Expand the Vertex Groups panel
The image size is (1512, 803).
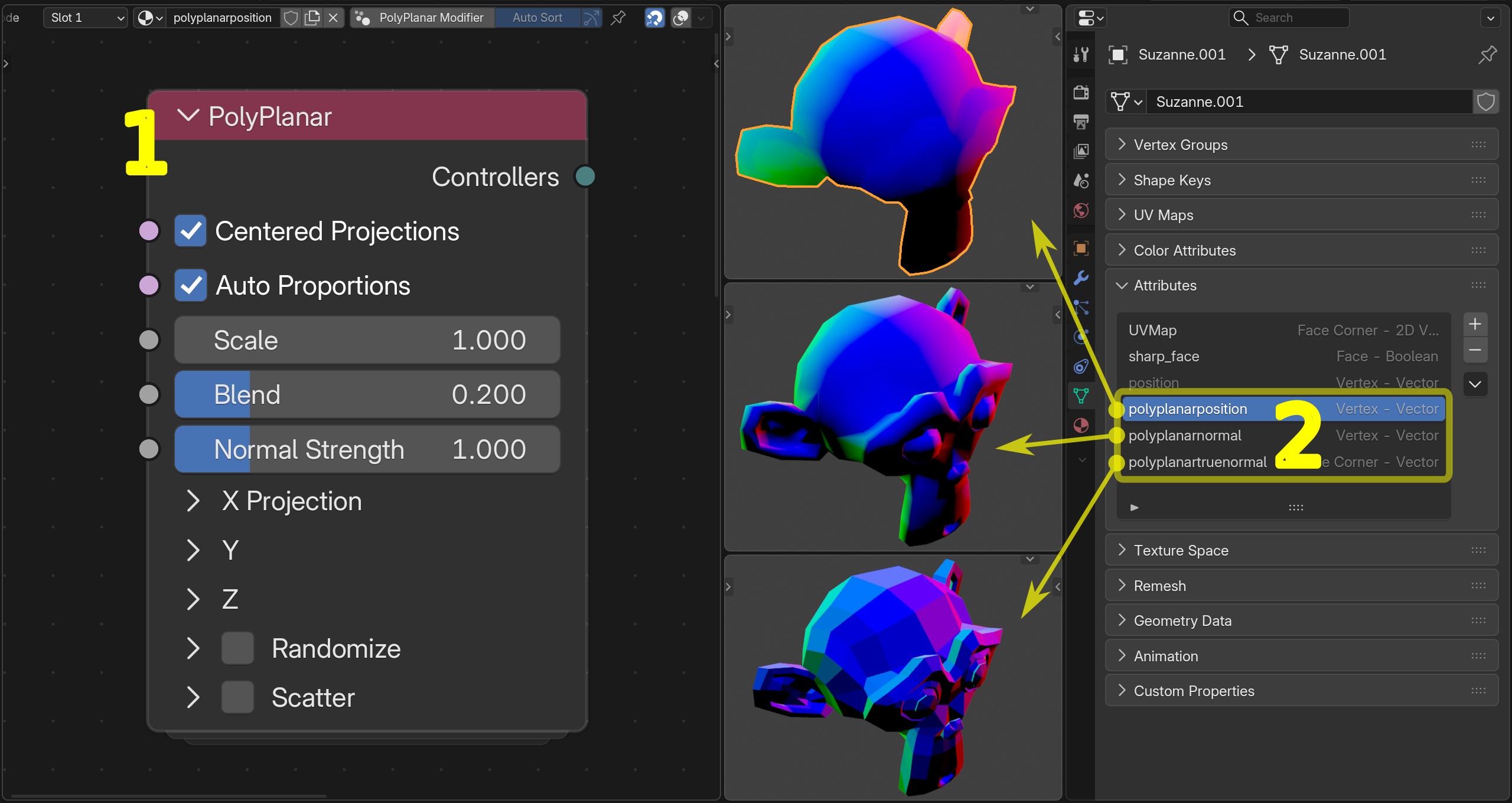(1301, 145)
